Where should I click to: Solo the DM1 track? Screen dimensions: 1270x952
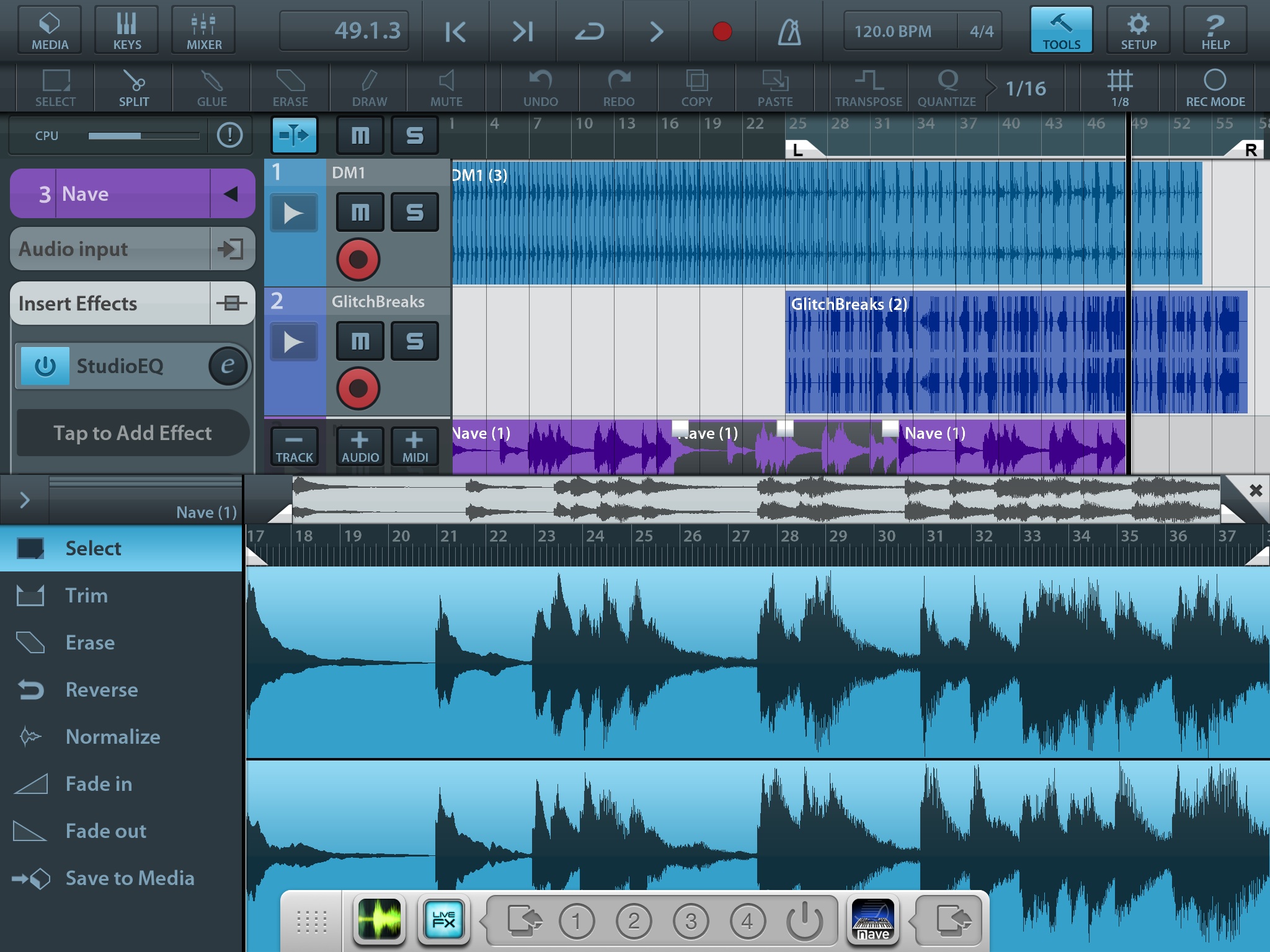click(415, 212)
